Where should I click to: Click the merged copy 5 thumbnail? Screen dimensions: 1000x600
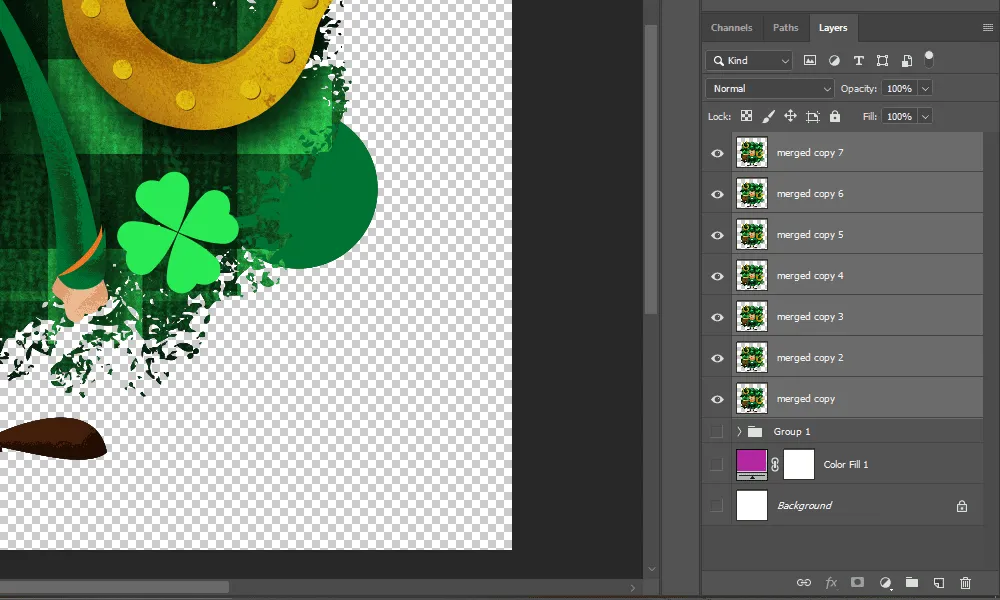[x=752, y=235]
